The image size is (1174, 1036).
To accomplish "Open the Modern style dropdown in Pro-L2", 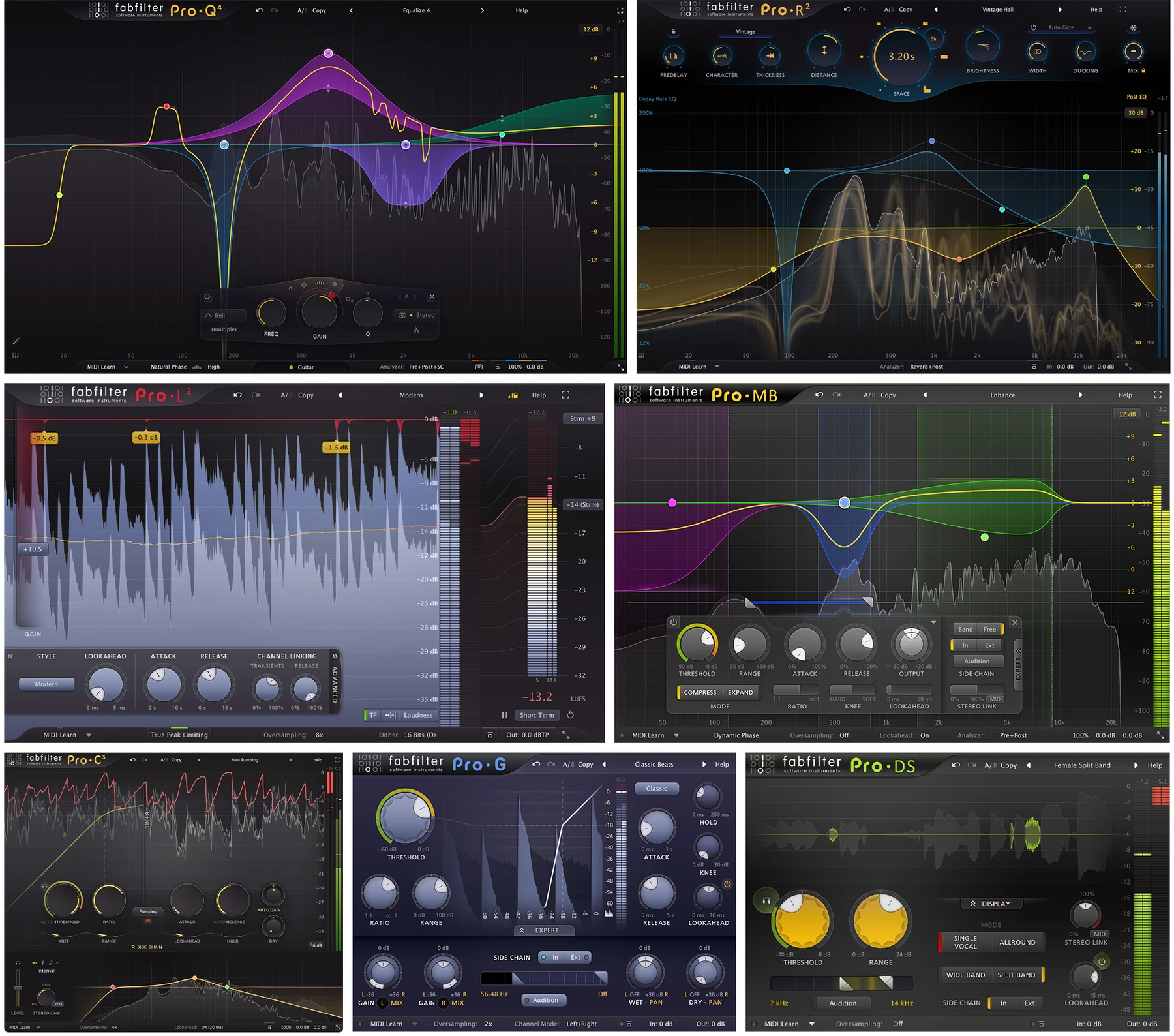I will pyautogui.click(x=46, y=684).
